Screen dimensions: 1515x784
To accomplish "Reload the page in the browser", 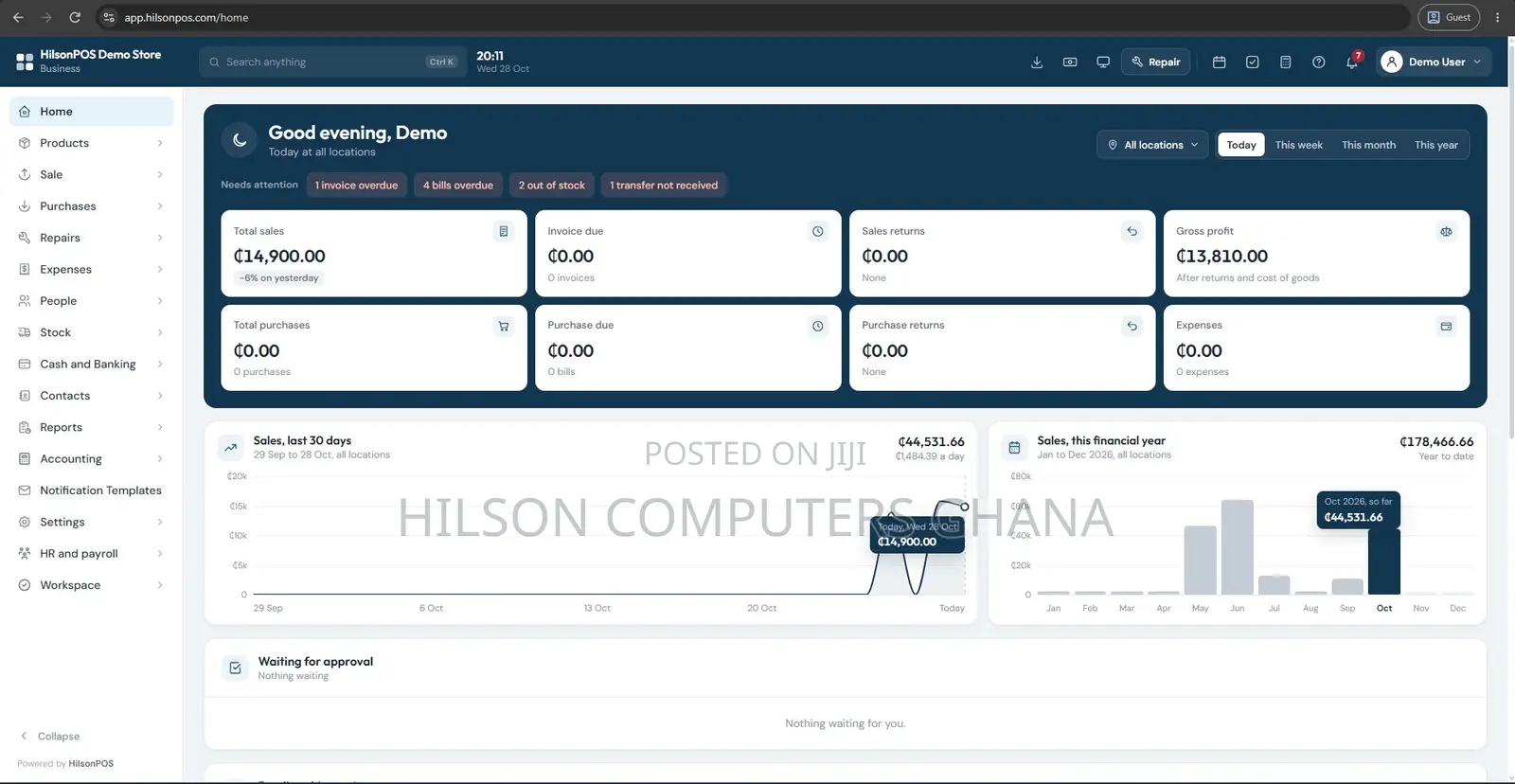I will coord(75,17).
